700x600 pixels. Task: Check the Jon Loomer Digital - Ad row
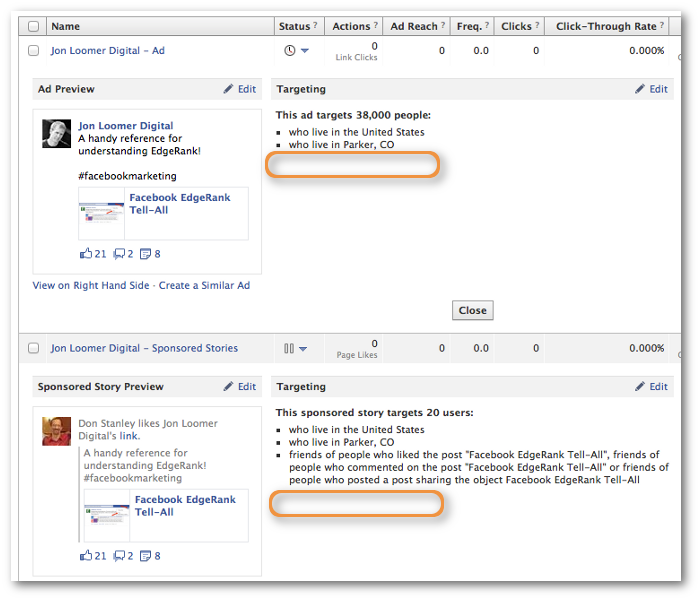(33, 50)
